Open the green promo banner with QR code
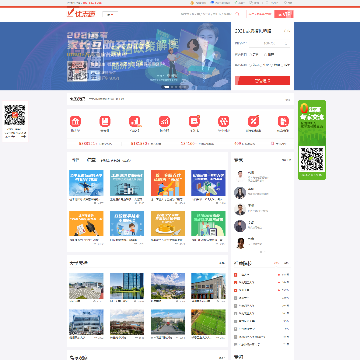360x360 pixels. (312, 140)
